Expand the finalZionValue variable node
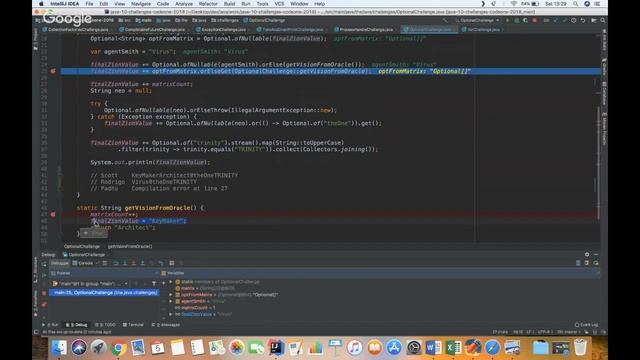640x360 pixels. 171,314
